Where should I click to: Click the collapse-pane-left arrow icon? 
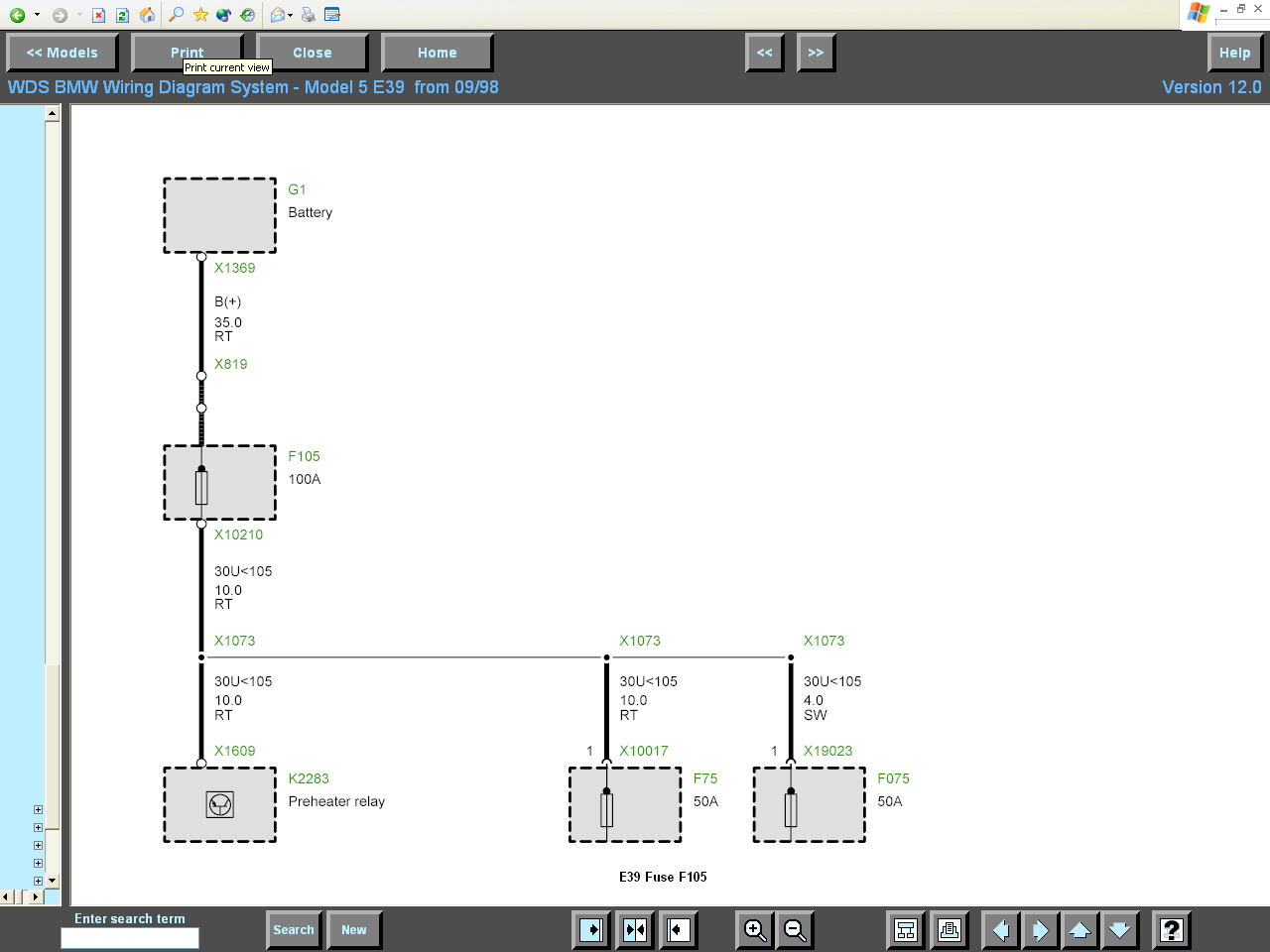[679, 930]
